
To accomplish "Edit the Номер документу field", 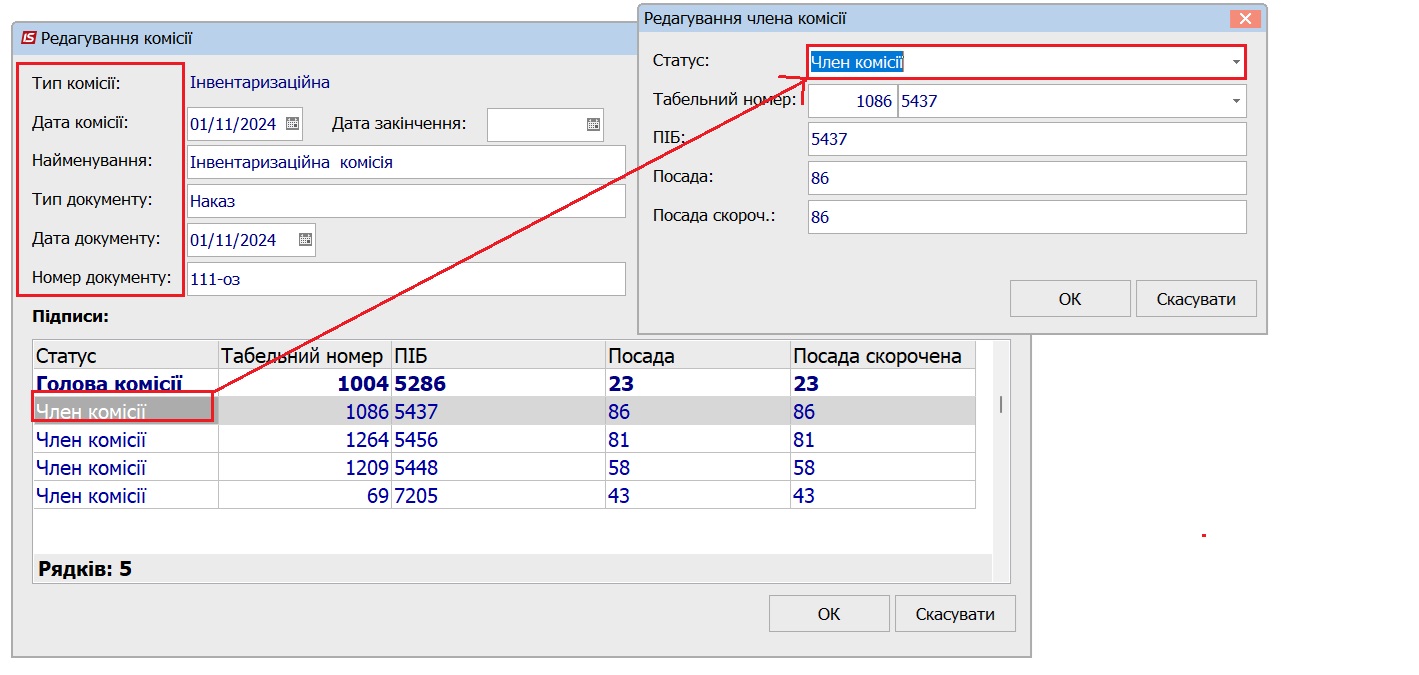I will pyautogui.click(x=406, y=279).
